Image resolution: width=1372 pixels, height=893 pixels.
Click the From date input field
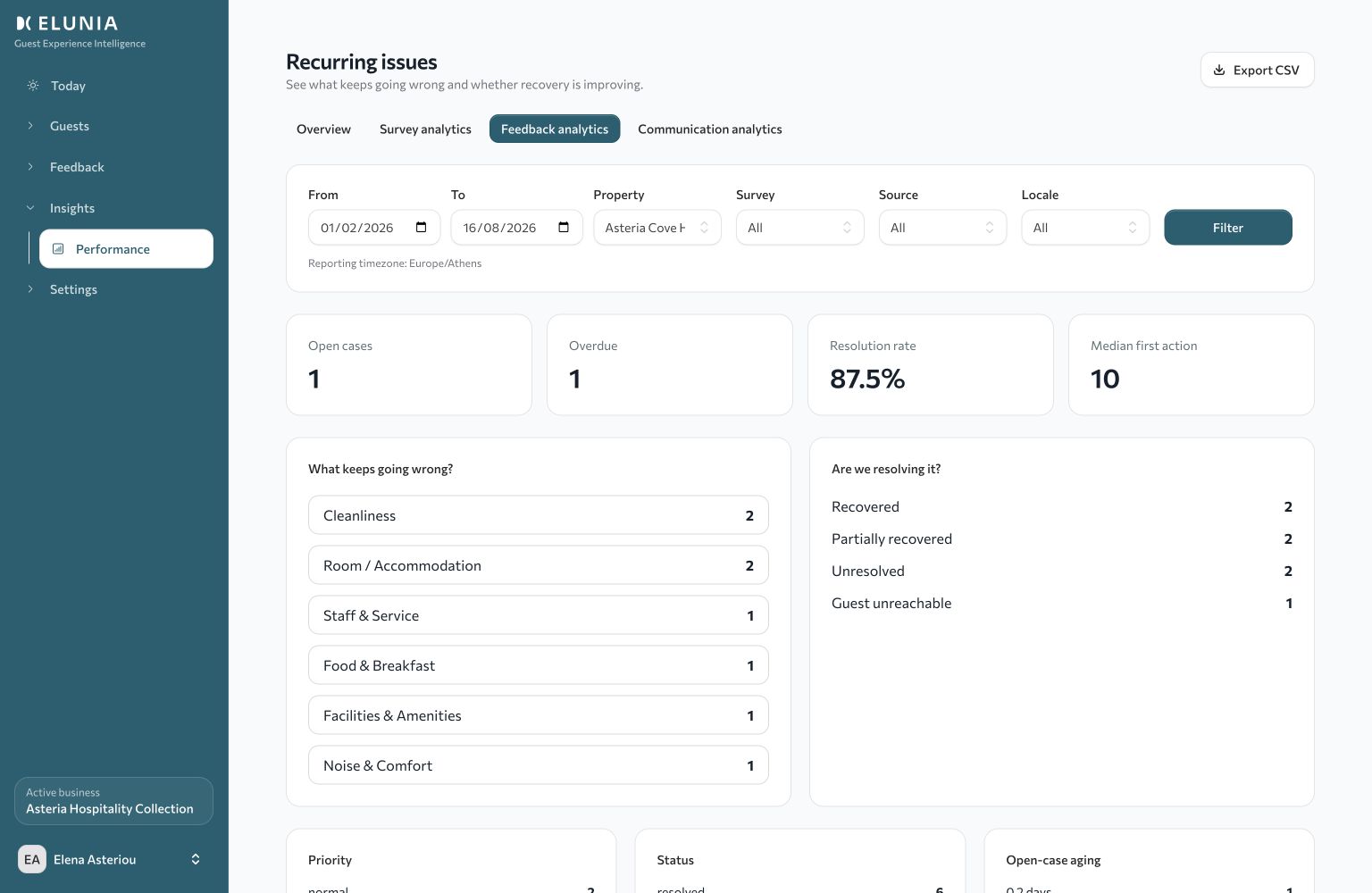[x=374, y=228]
